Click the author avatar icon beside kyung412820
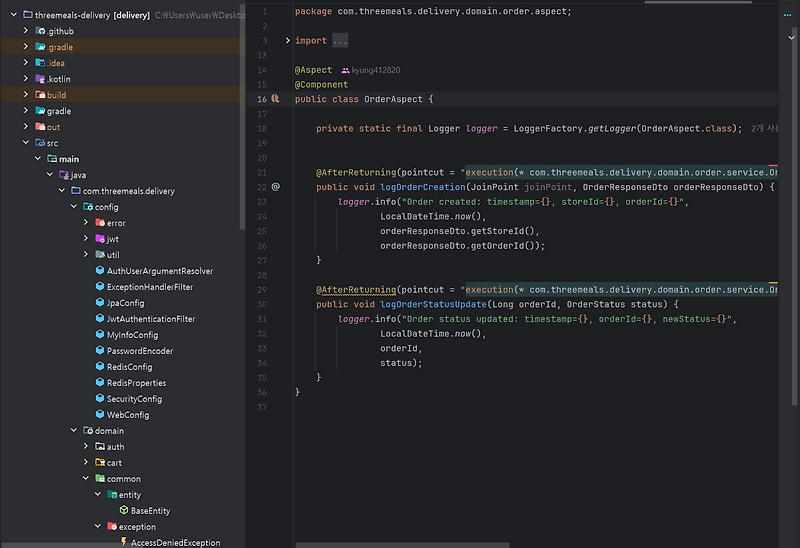Viewport: 800px width, 548px height. pos(346,71)
